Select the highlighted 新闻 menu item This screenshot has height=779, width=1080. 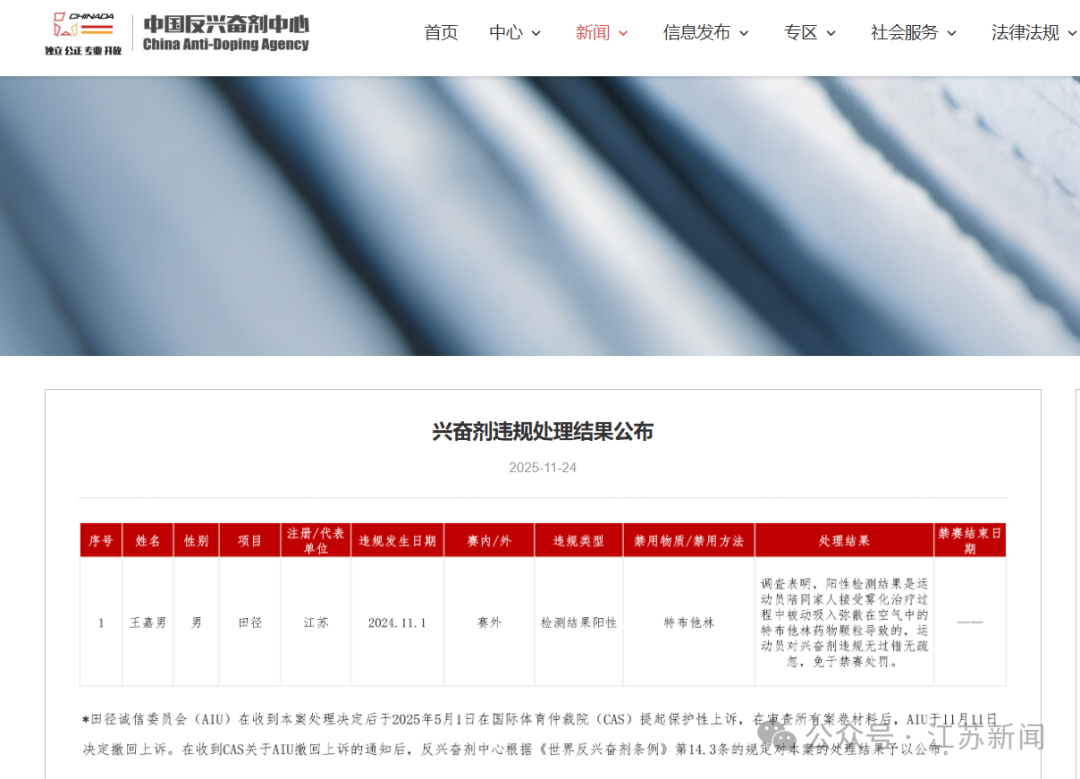[x=592, y=32]
